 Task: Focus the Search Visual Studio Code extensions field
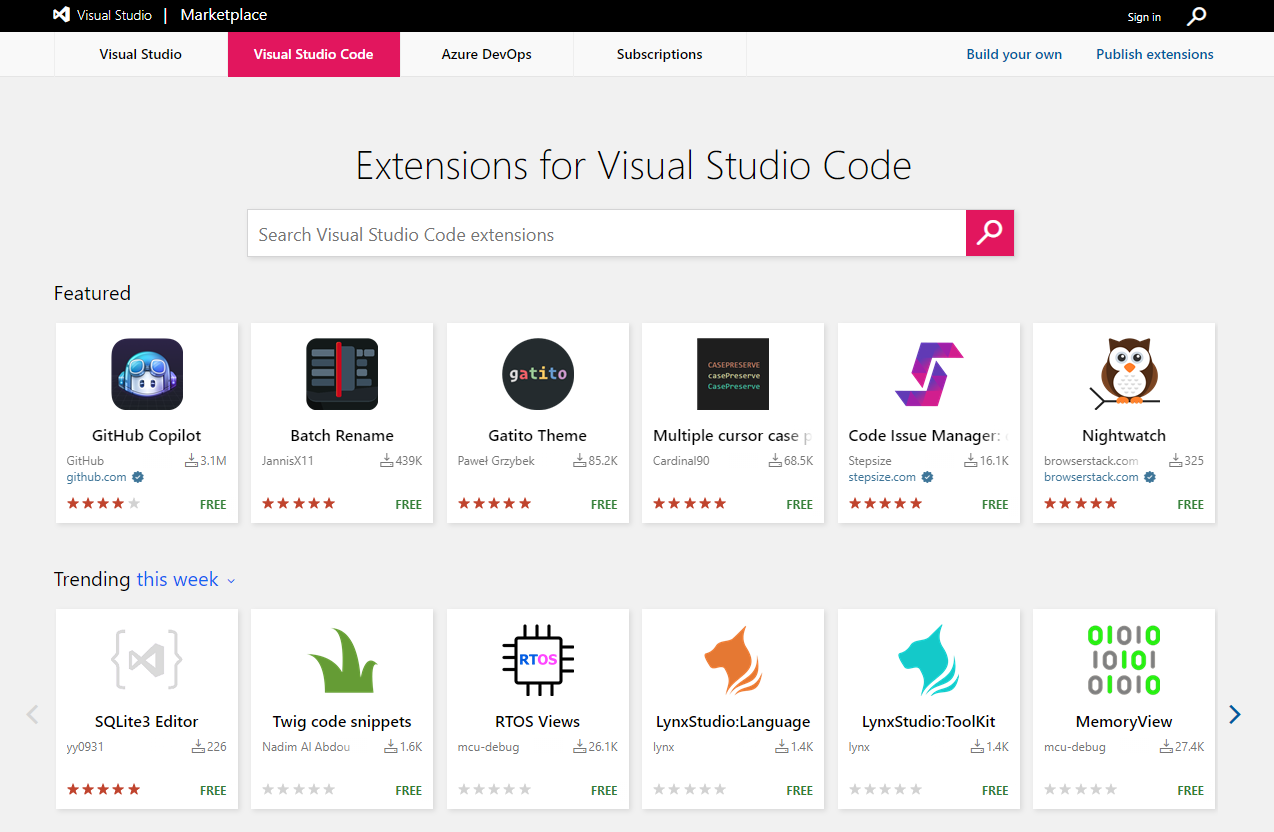[607, 233]
